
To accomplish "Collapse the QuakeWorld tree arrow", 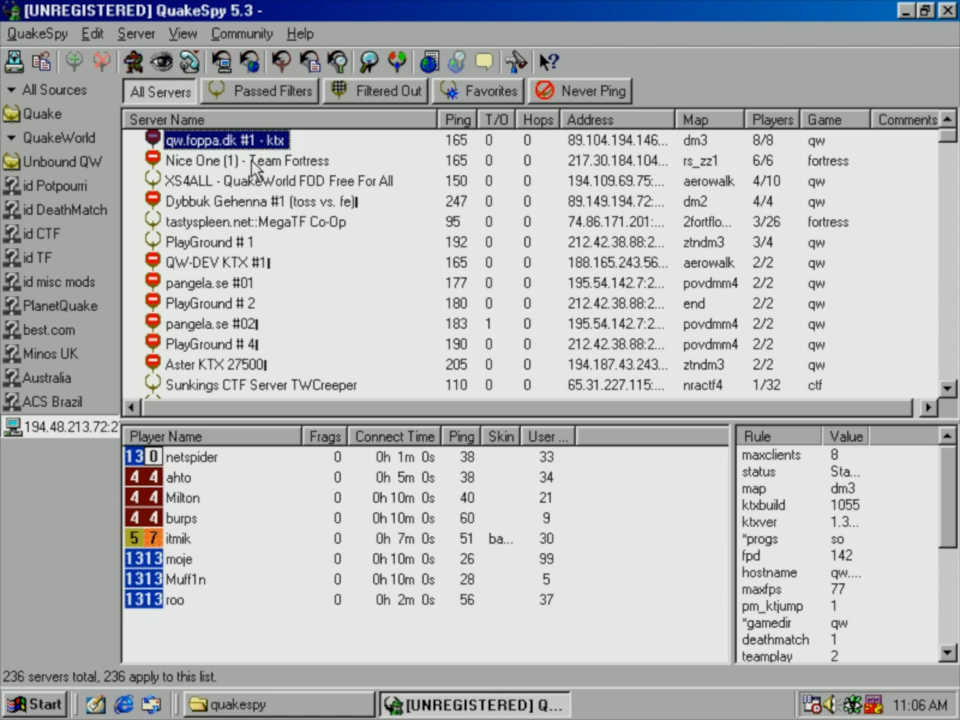I will tap(11, 138).
